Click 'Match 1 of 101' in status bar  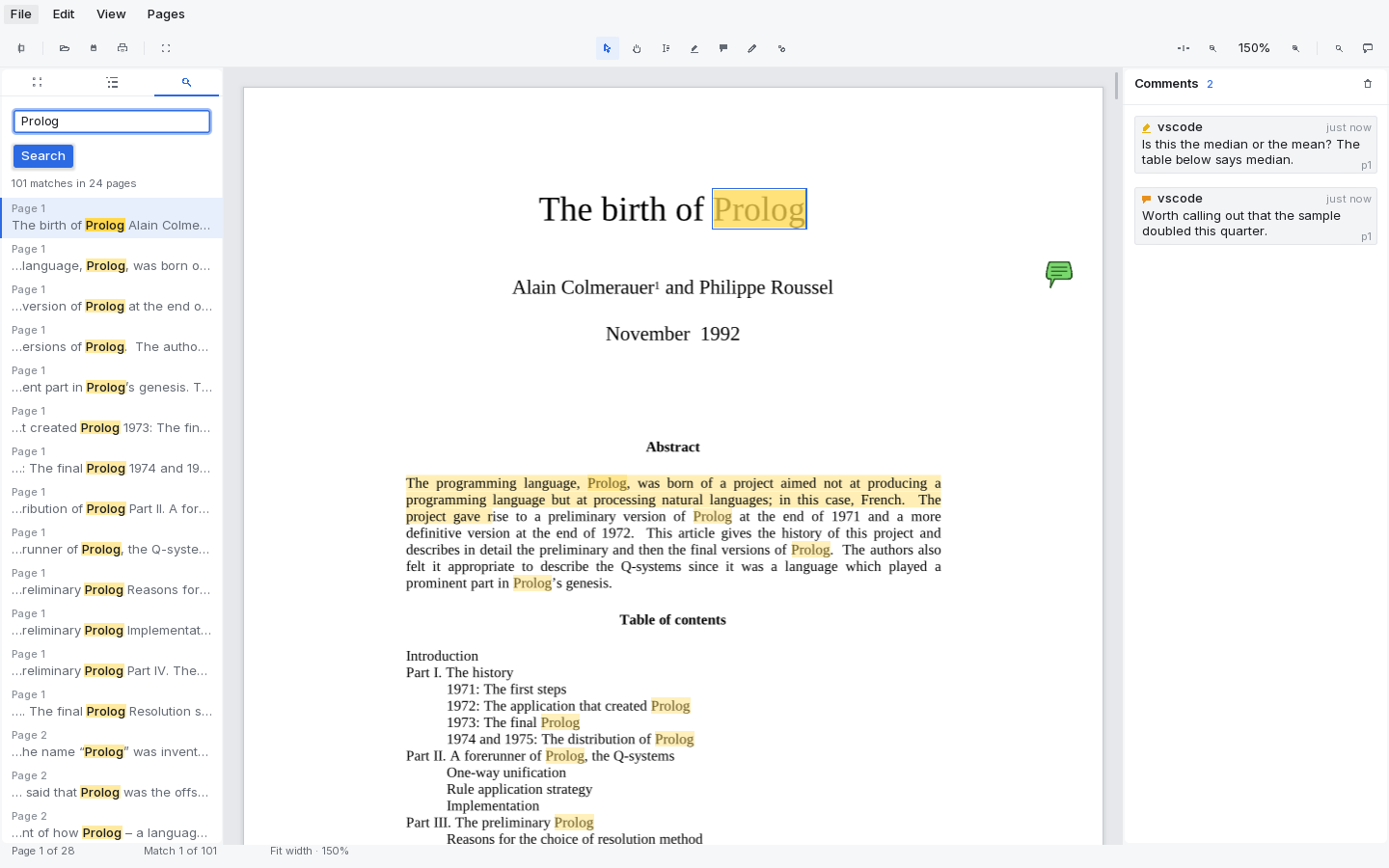[x=180, y=851]
